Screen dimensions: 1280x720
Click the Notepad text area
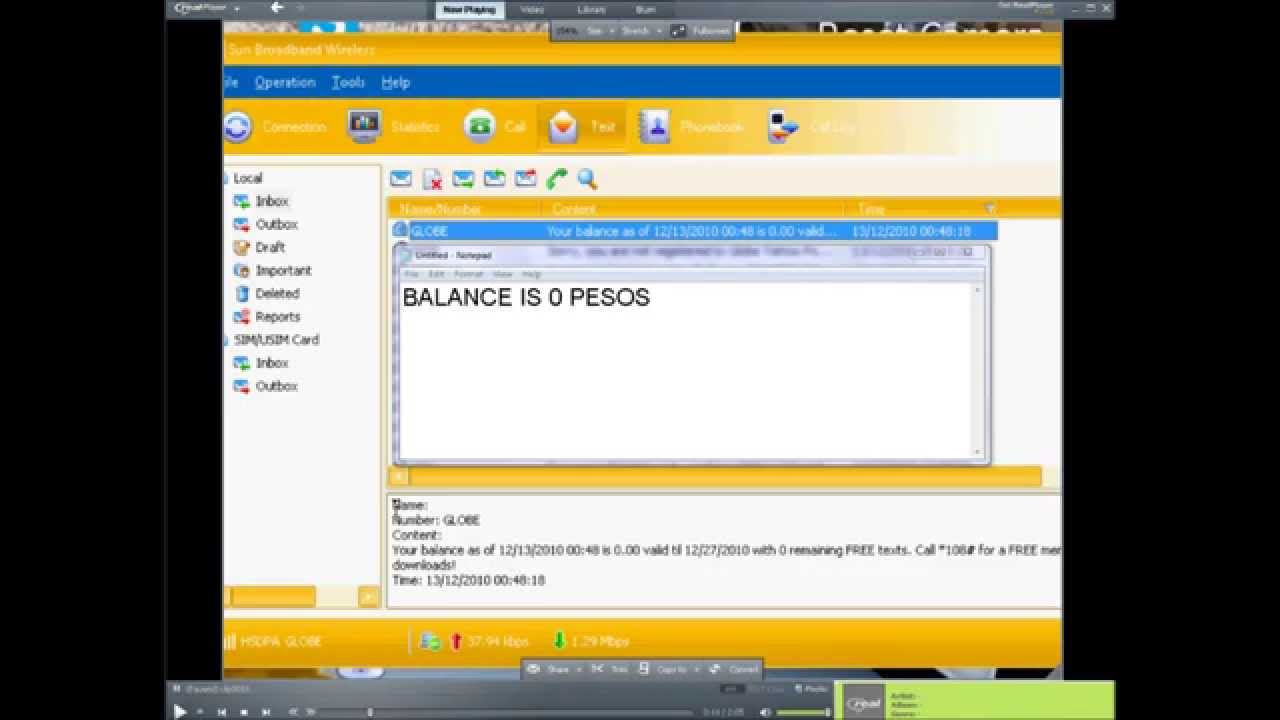tap(686, 370)
